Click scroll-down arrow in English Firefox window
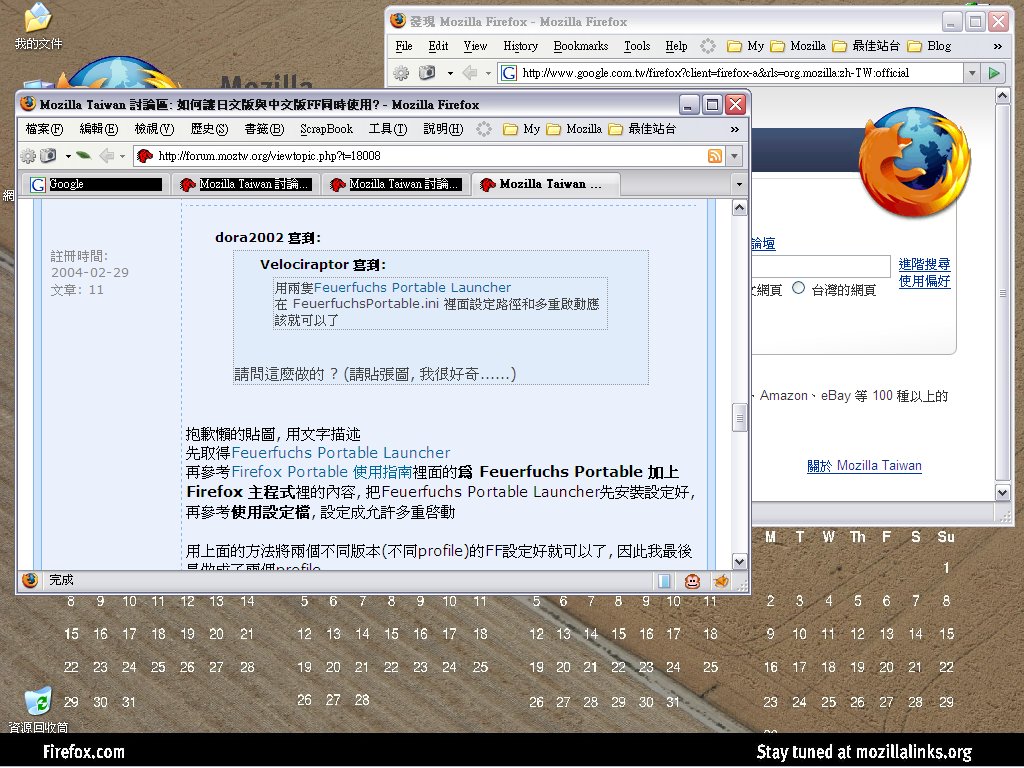 [x=1002, y=492]
